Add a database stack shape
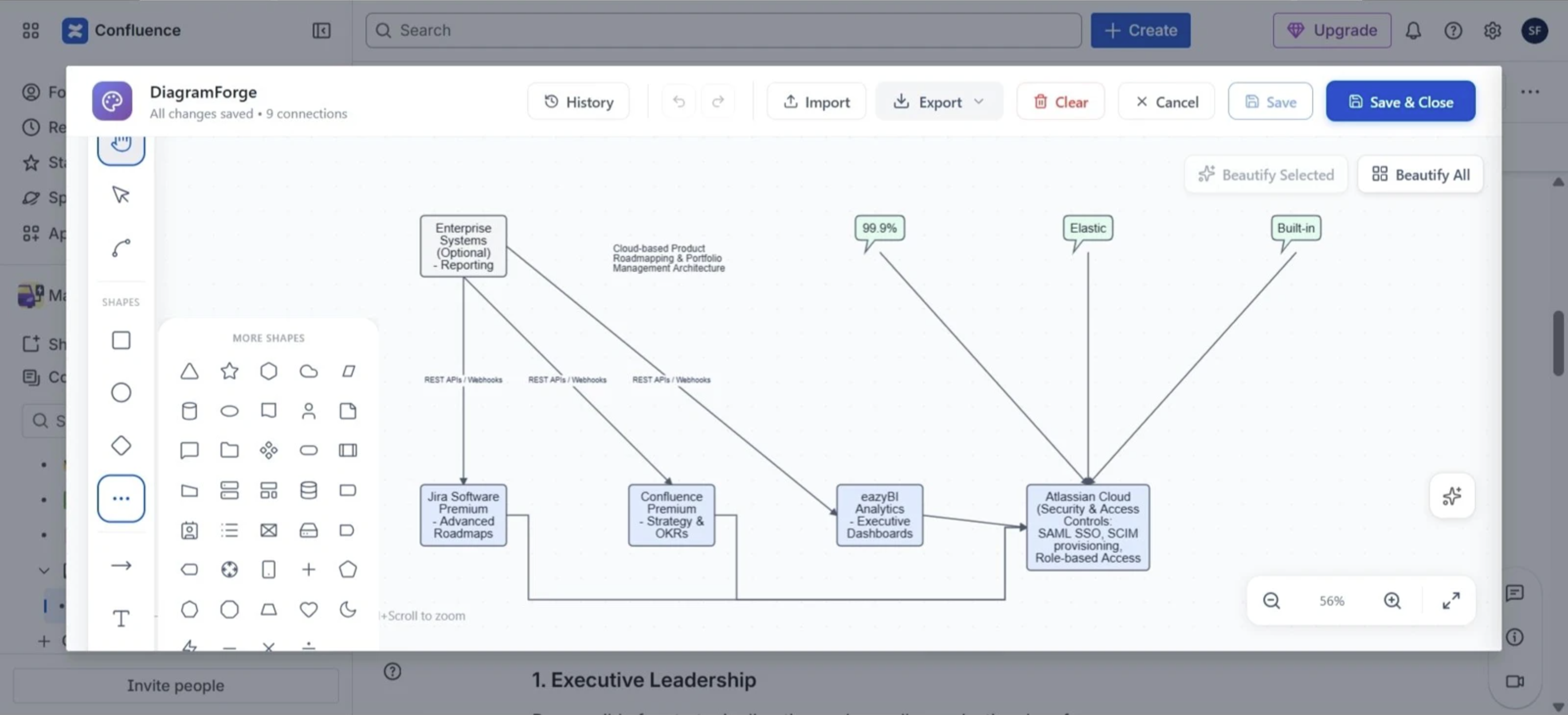The height and width of the screenshot is (715, 1568). (x=309, y=490)
